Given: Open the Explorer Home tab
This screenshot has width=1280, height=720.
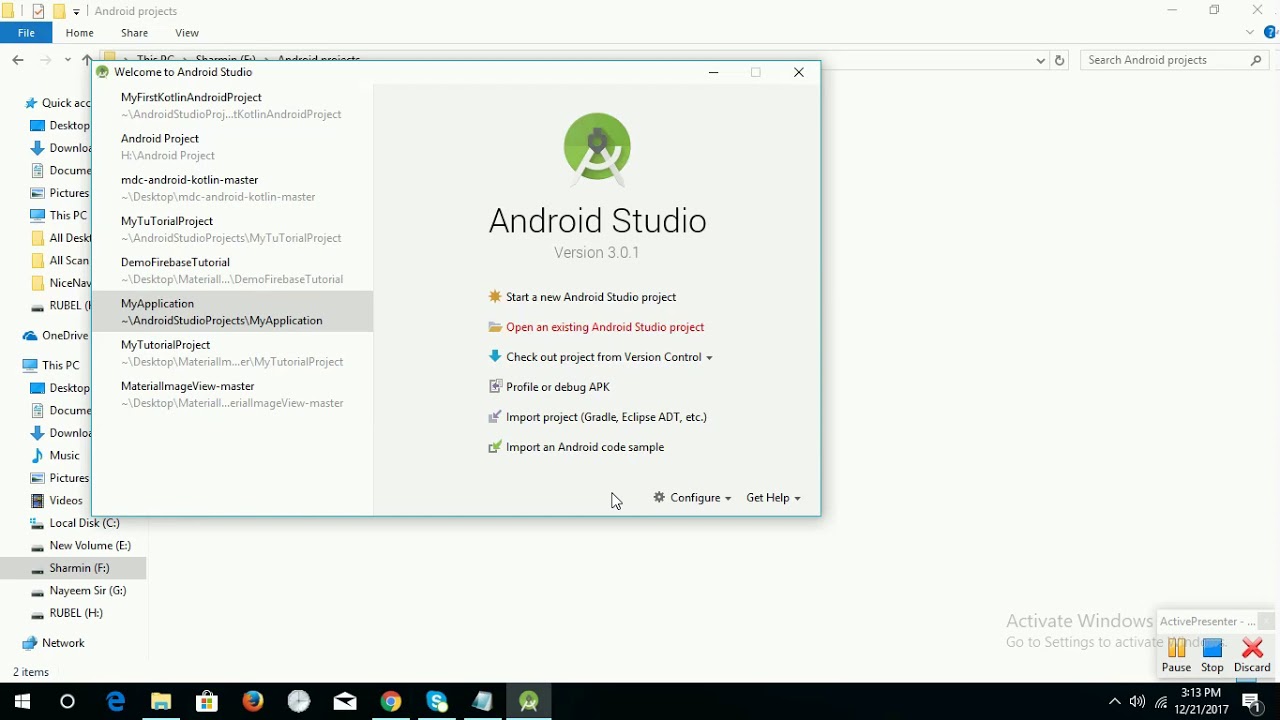Looking at the screenshot, I should [80, 33].
